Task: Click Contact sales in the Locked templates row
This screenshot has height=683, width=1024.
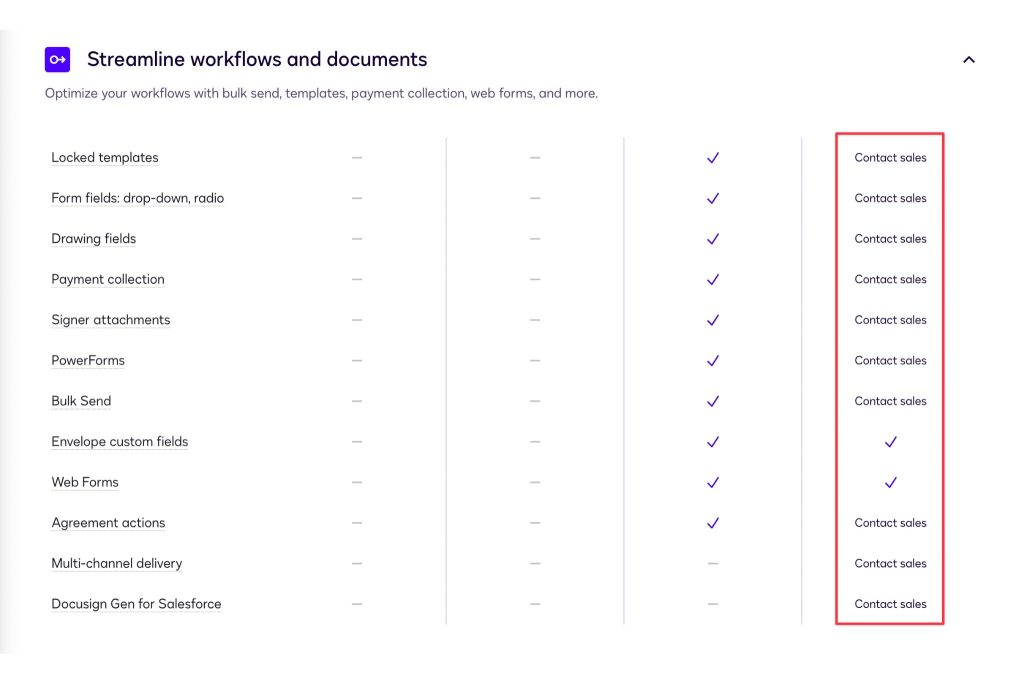Action: 890,158
